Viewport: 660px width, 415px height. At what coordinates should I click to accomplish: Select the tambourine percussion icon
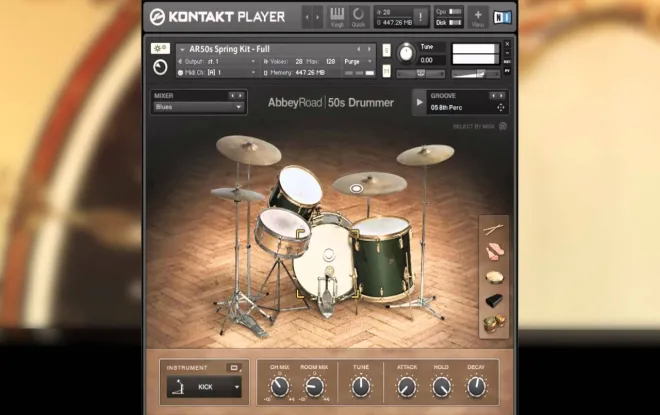pyautogui.click(x=494, y=277)
